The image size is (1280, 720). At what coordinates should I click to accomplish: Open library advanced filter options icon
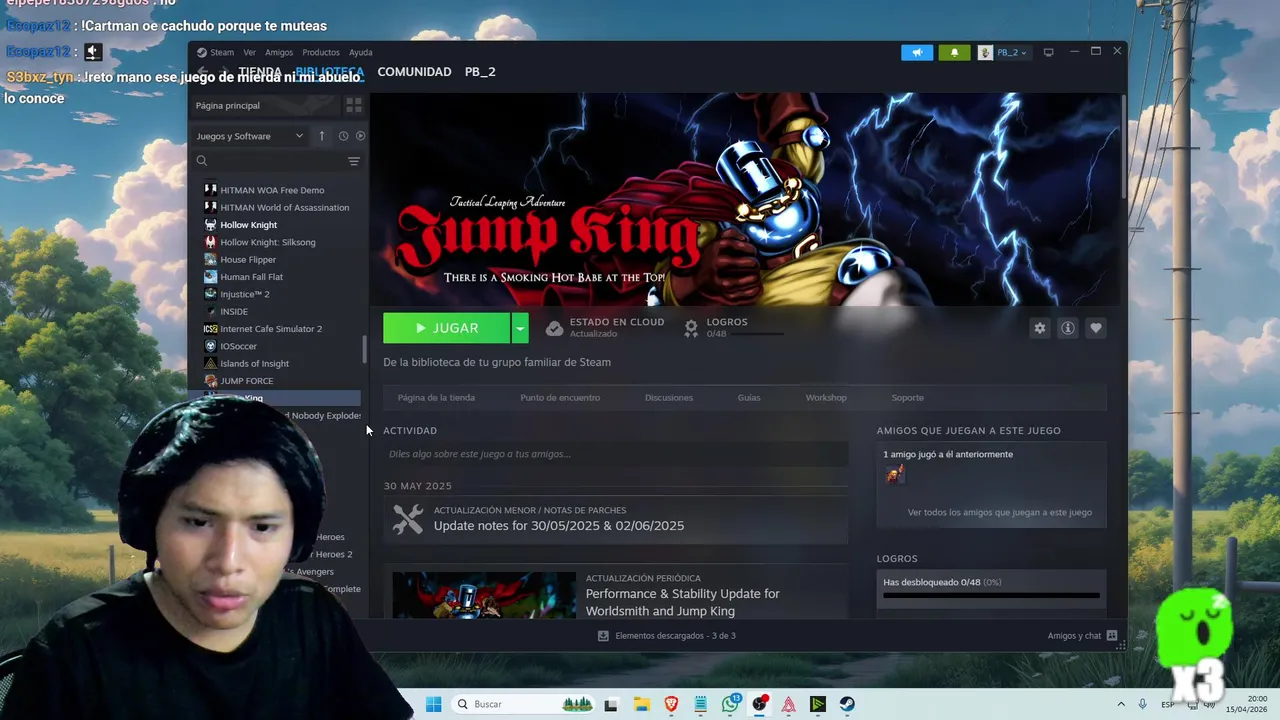click(353, 161)
